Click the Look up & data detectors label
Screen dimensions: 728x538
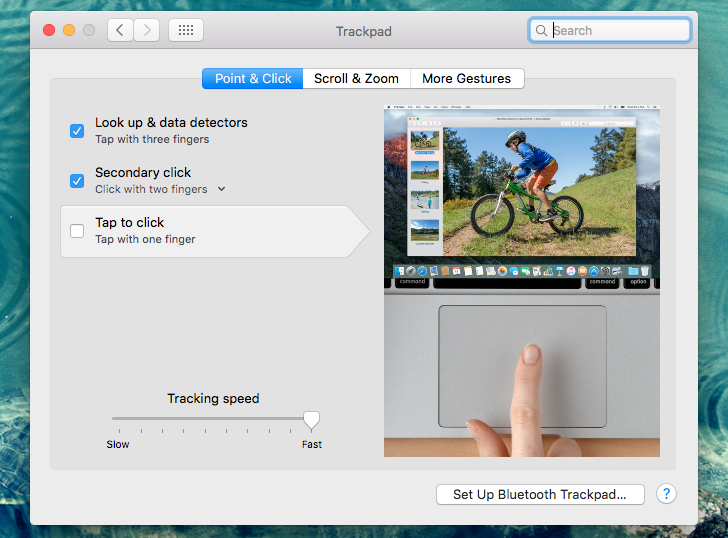[x=171, y=123]
